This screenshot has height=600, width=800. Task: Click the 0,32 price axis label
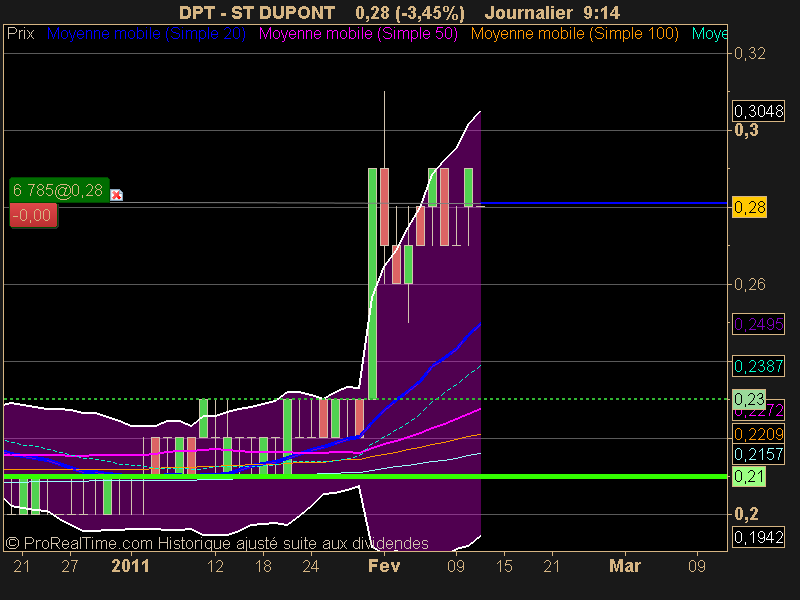coord(749,54)
